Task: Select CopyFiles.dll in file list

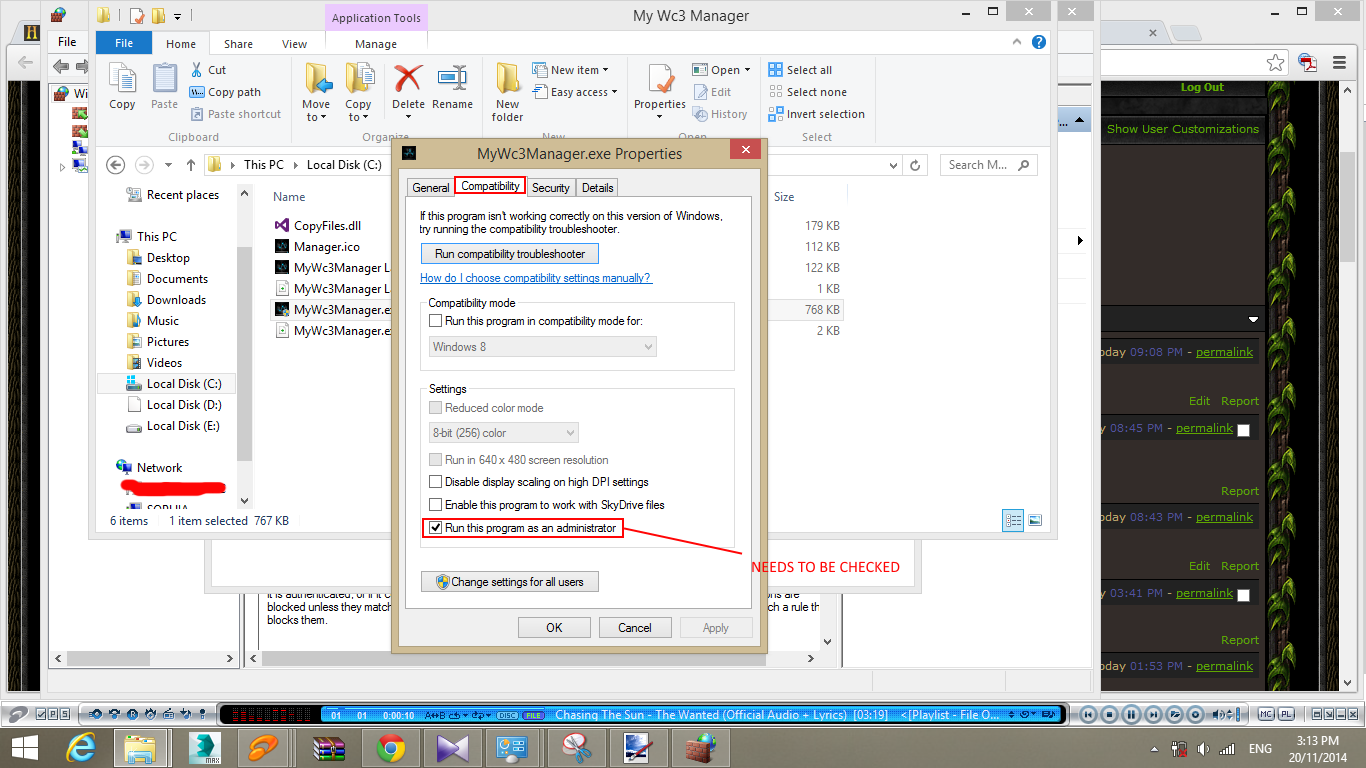Action: click(x=327, y=226)
